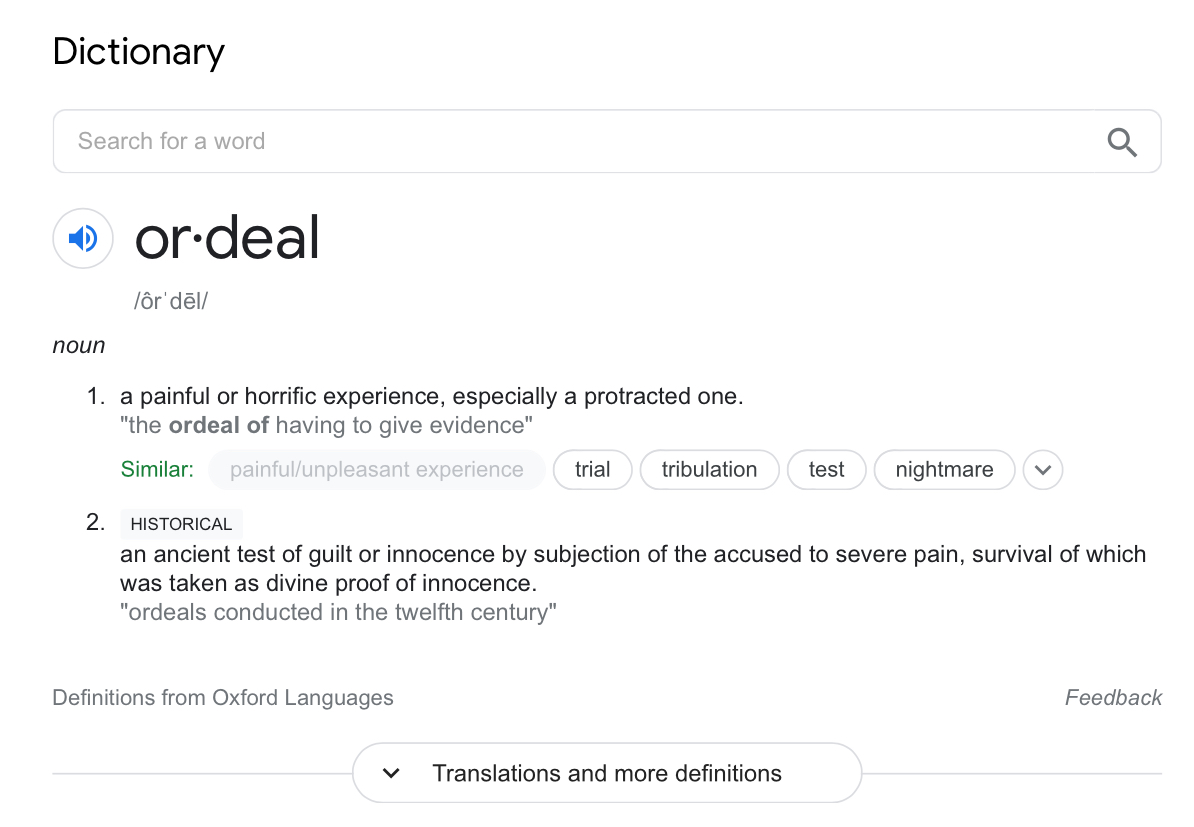Screen dimensions: 1194x827
Task: Open the Feedback link
Action: point(1113,698)
